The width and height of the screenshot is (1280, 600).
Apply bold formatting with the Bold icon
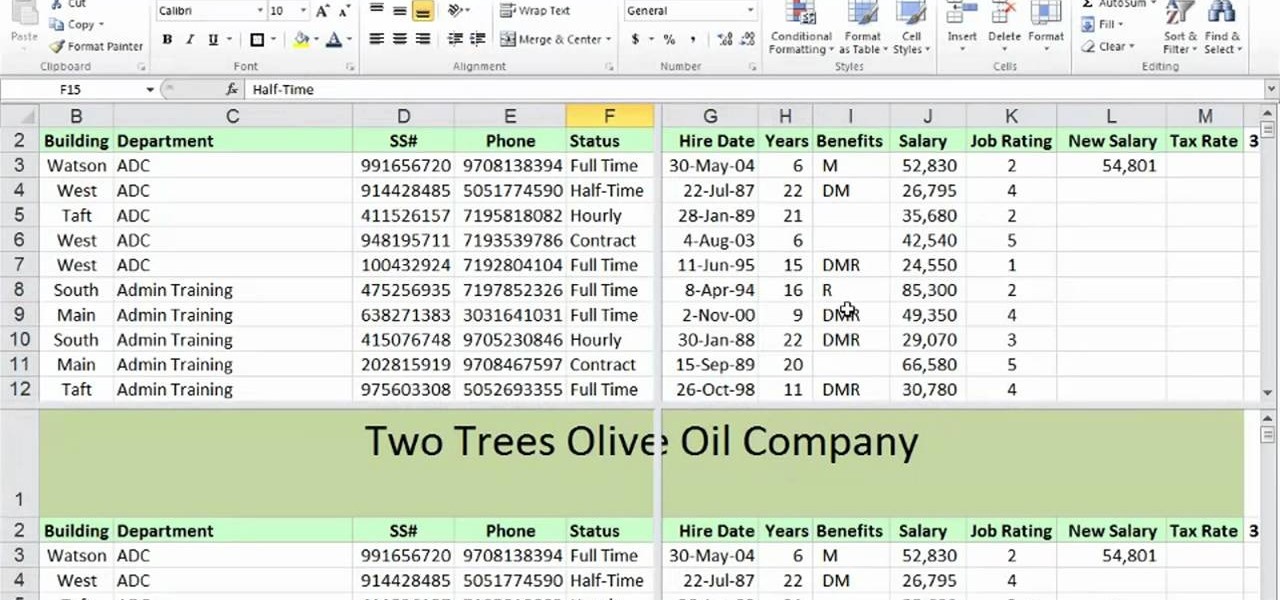[167, 39]
